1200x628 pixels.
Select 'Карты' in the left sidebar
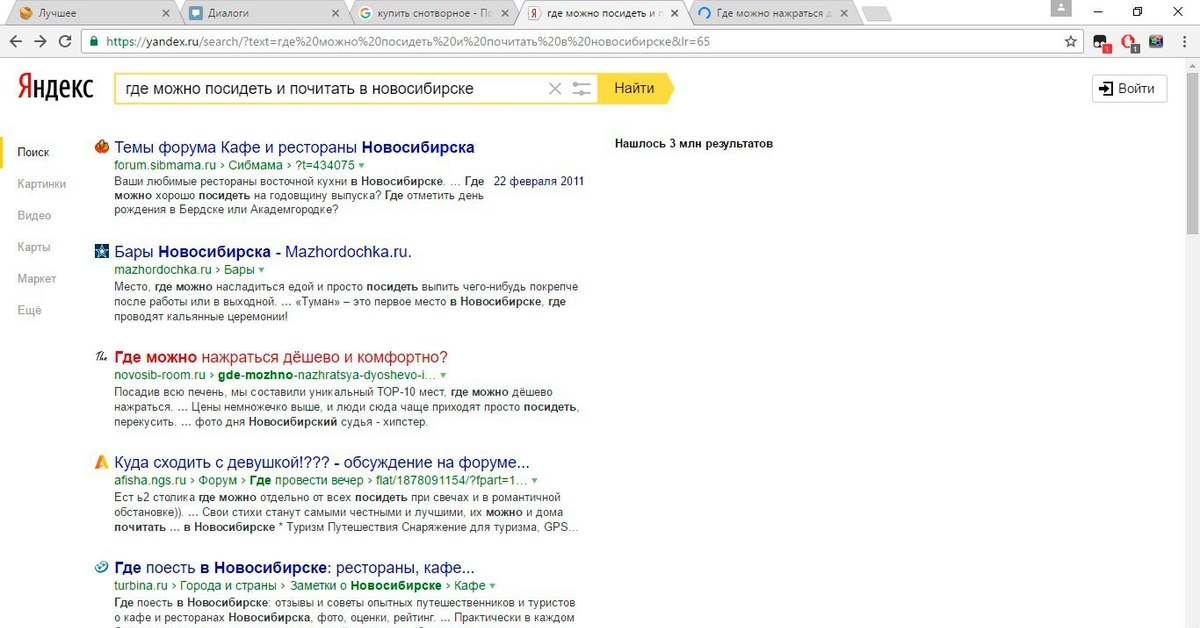coord(34,247)
